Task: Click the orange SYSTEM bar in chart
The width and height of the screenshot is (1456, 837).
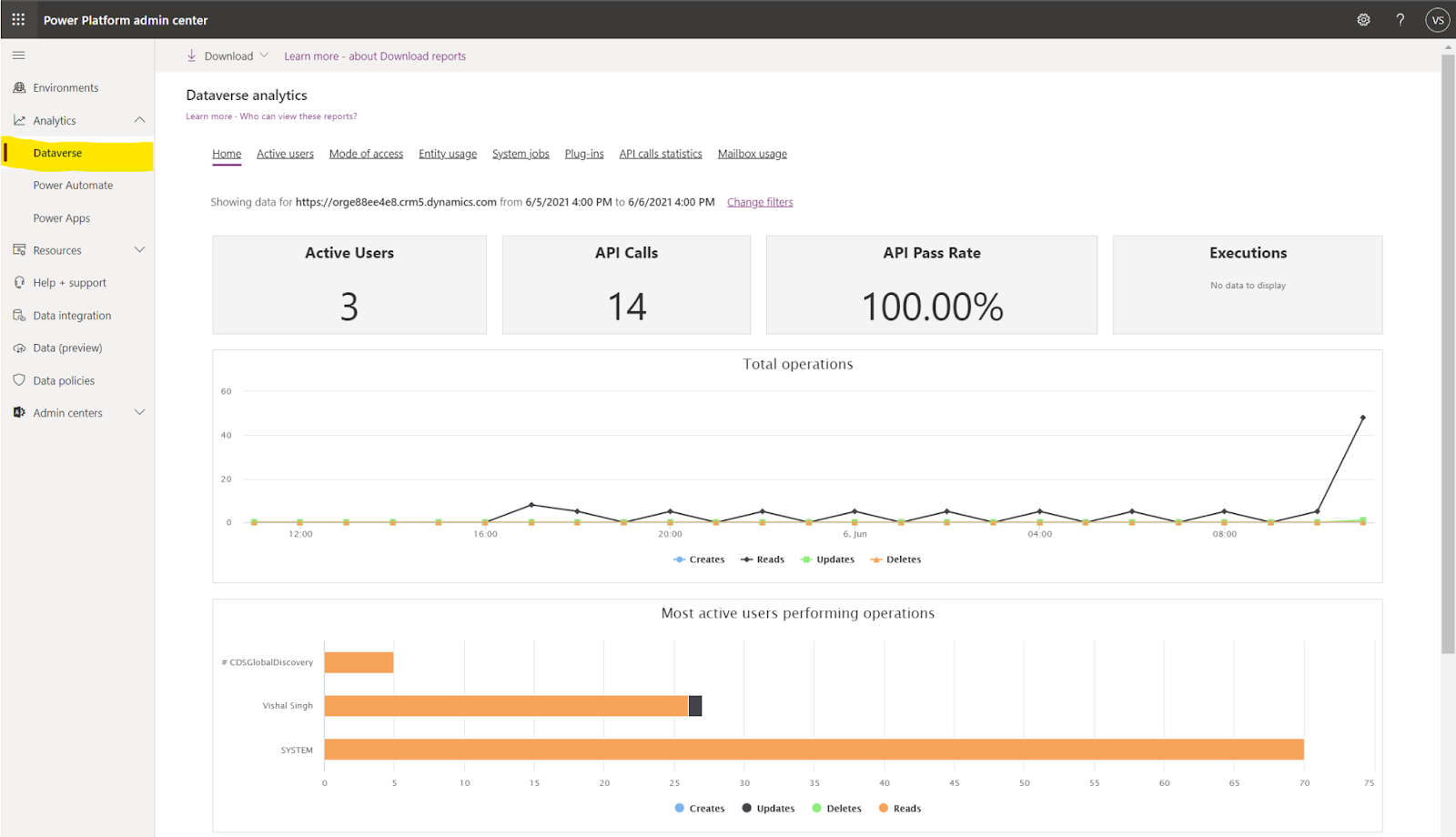Action: (x=814, y=750)
